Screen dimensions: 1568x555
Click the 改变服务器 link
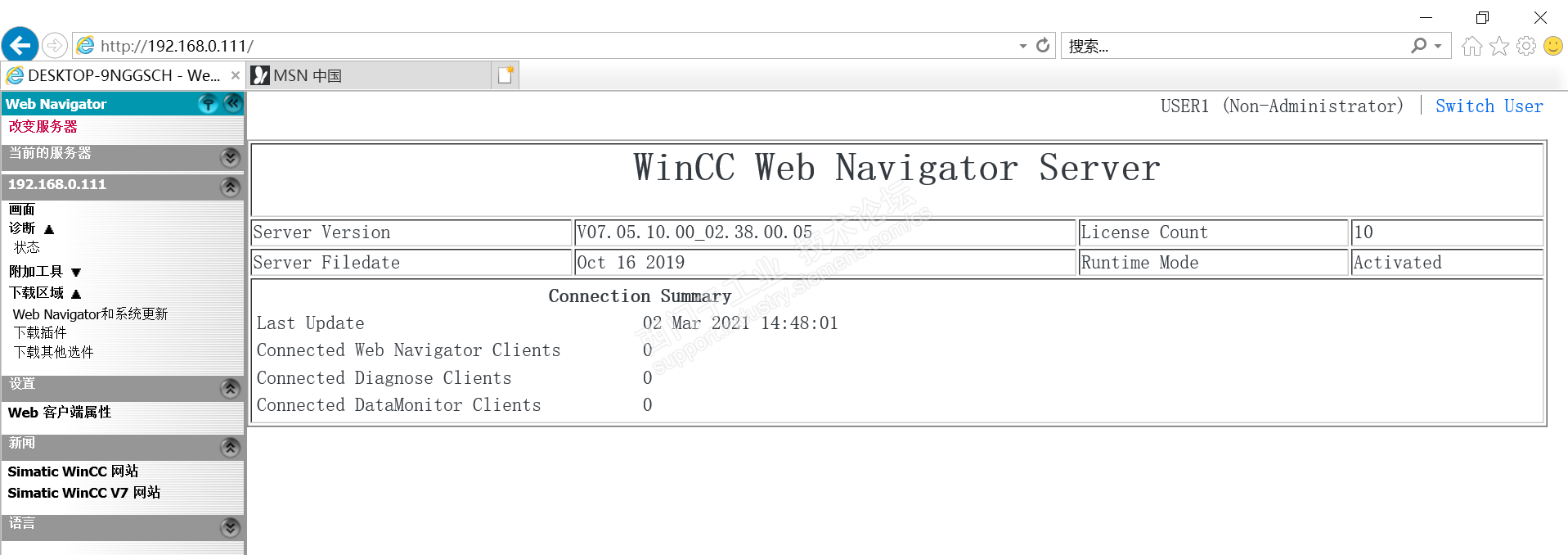tap(43, 126)
